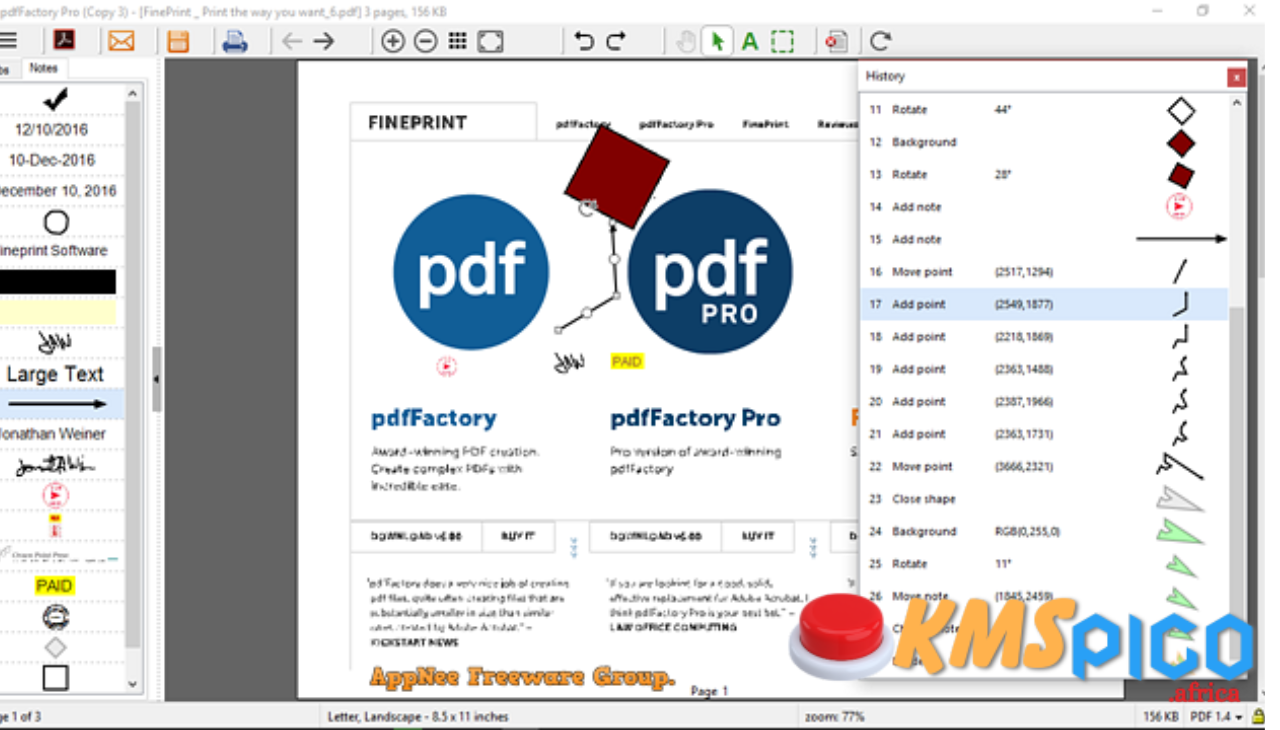Select history step 25 Rotate 11°

(1044, 564)
